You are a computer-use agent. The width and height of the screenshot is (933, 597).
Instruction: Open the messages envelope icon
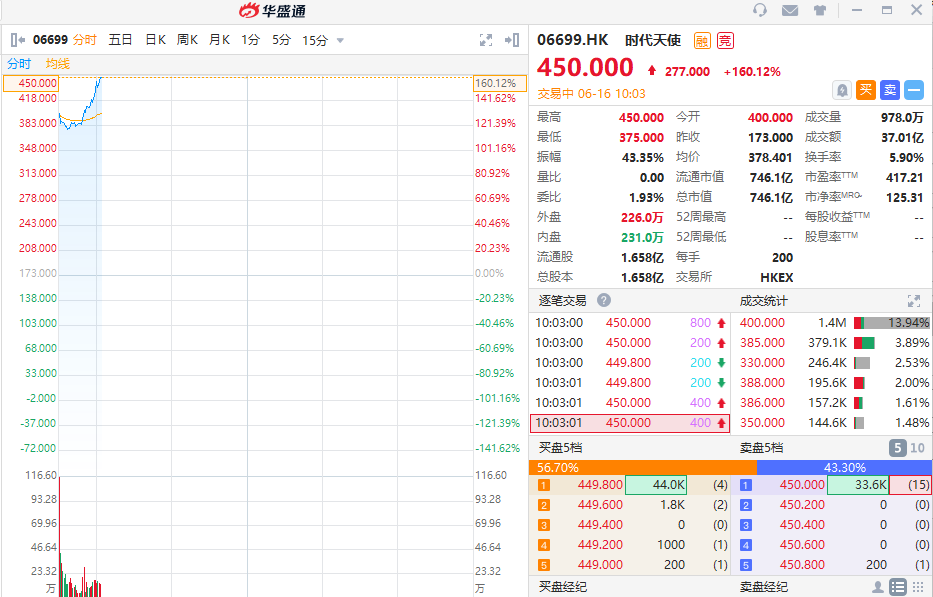(x=790, y=11)
